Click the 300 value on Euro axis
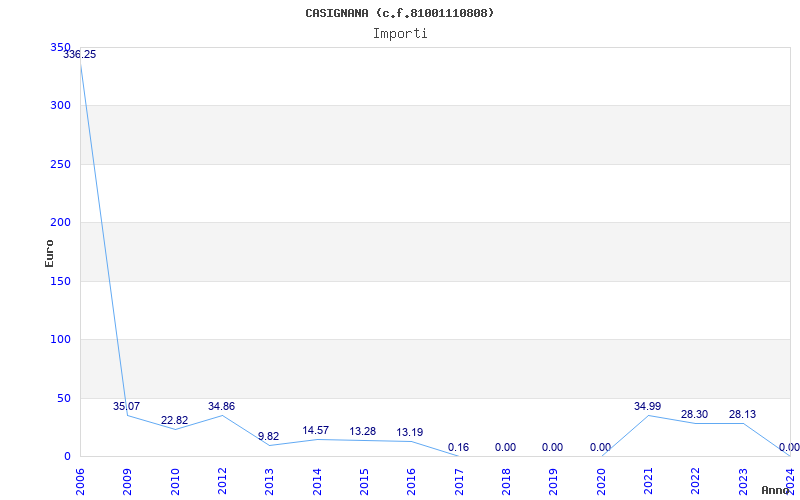The height and width of the screenshot is (500, 800). tap(60, 106)
